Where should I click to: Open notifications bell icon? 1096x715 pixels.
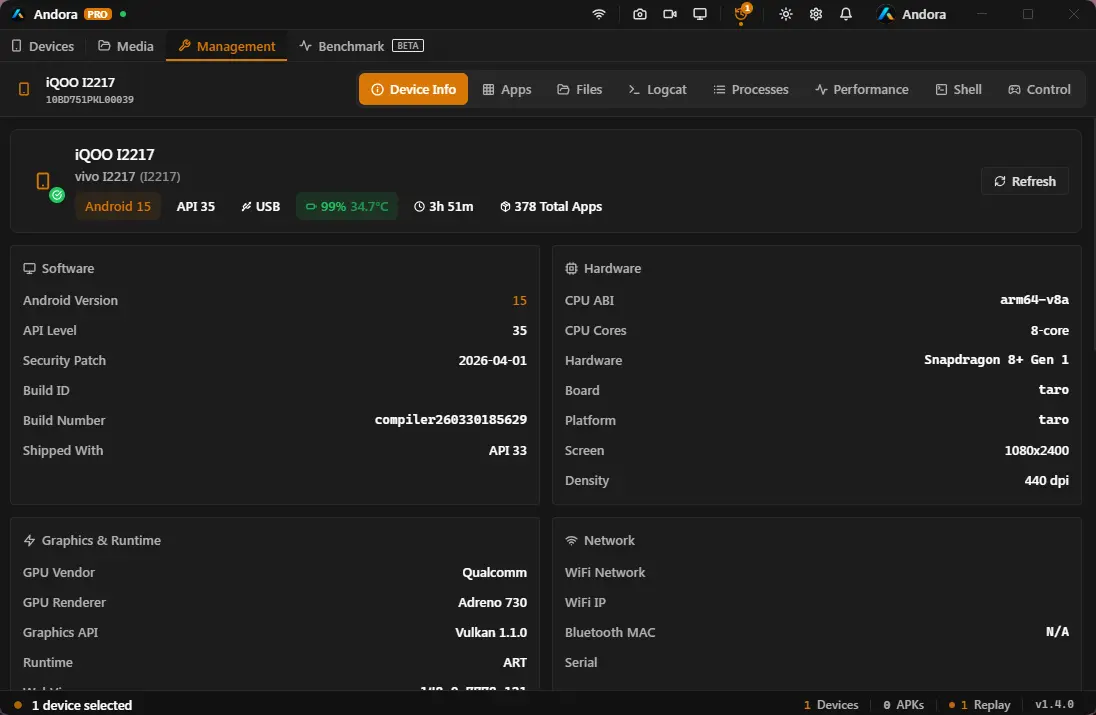click(846, 14)
